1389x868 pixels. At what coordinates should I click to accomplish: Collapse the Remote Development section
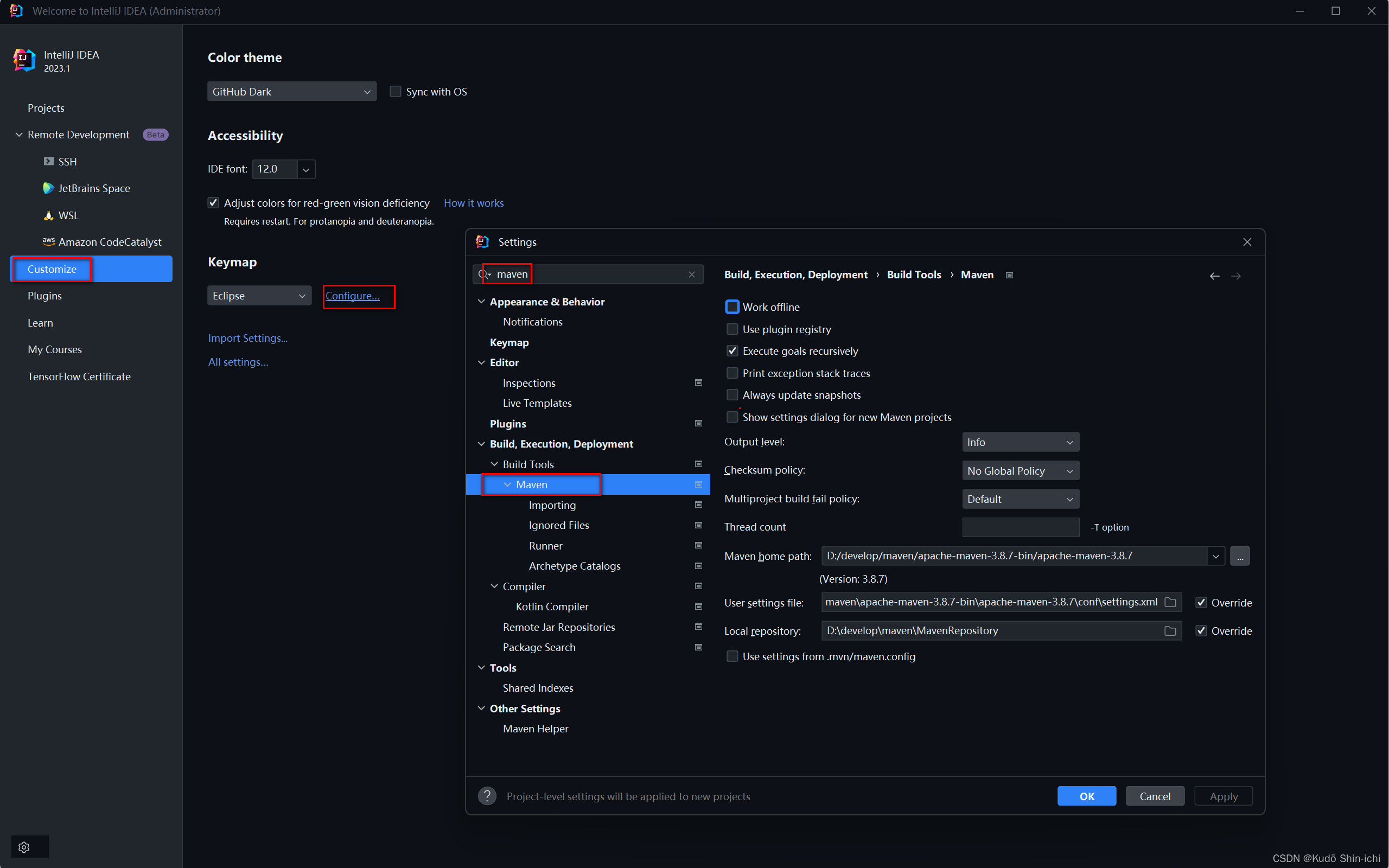19,135
